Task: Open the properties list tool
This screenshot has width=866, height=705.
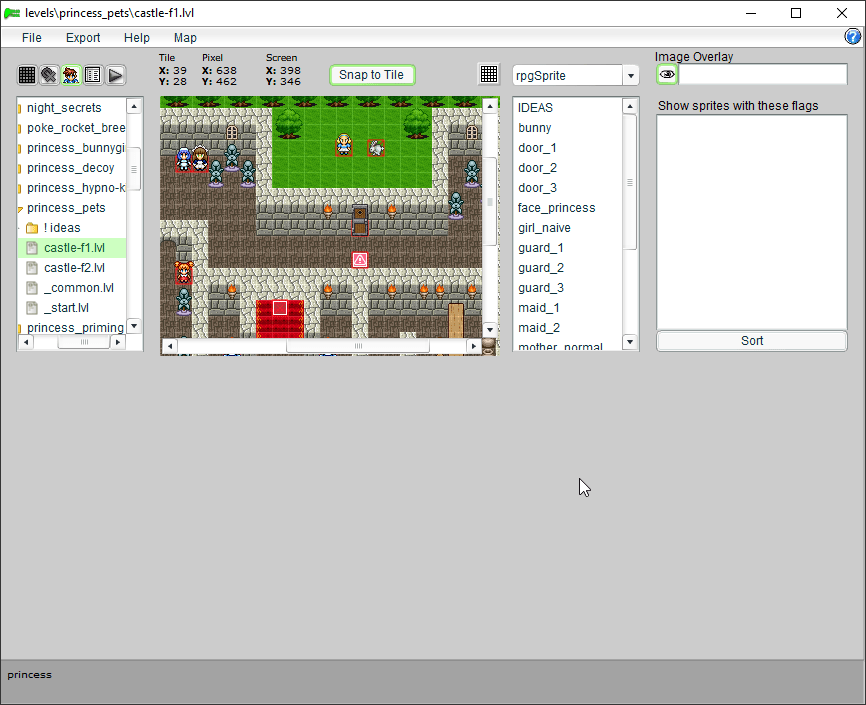Action: pyautogui.click(x=93, y=74)
